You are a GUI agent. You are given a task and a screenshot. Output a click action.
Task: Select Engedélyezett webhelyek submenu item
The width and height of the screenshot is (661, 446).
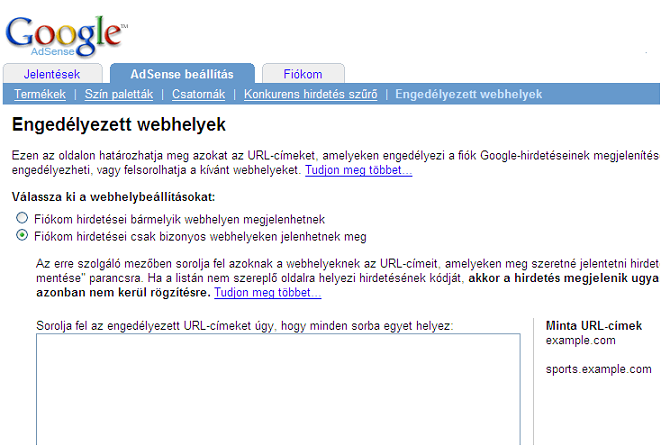pos(469,94)
